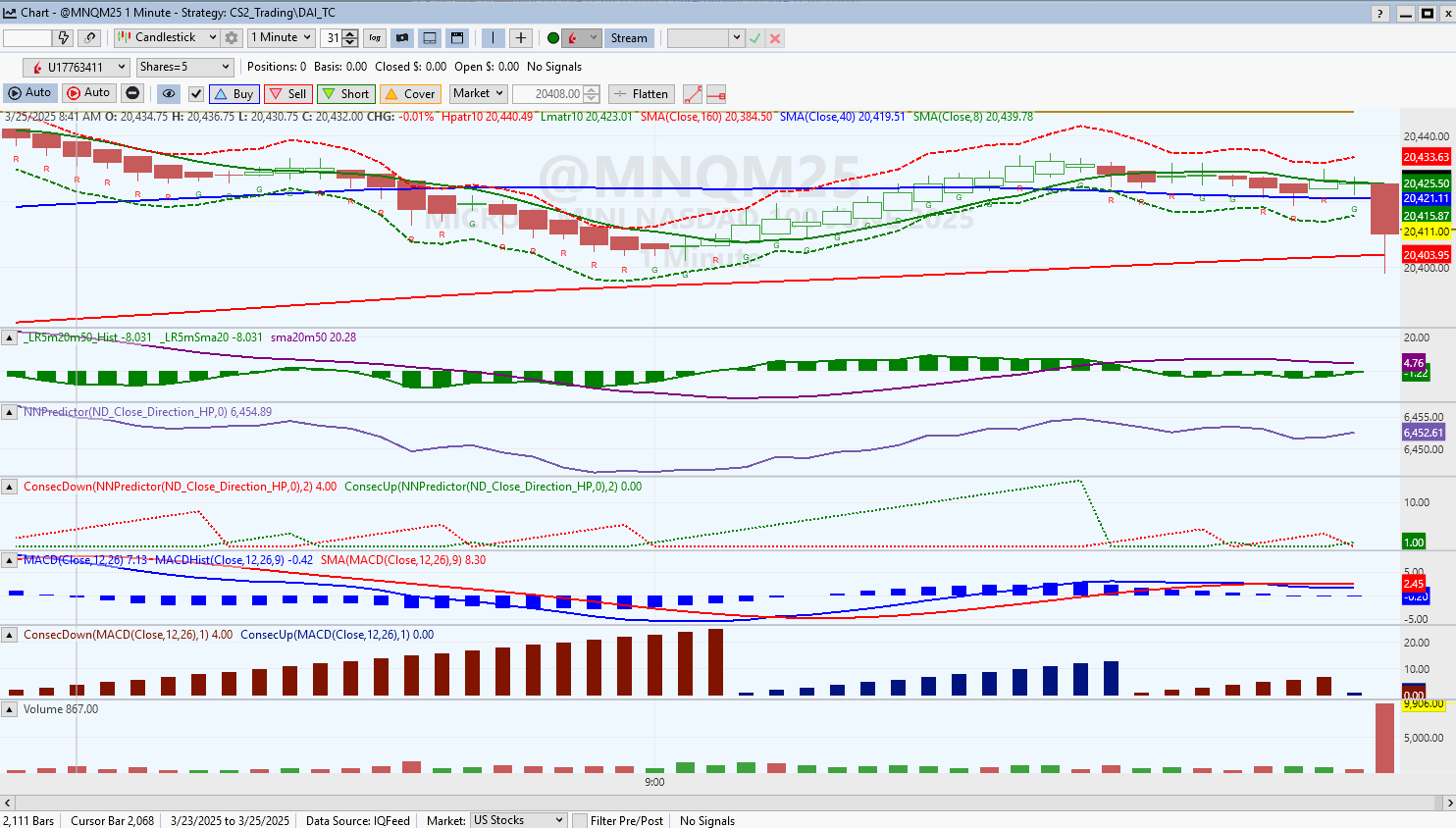The image size is (1456, 828).
Task: Click the lightning bolt symbol lookup icon
Action: [x=64, y=38]
